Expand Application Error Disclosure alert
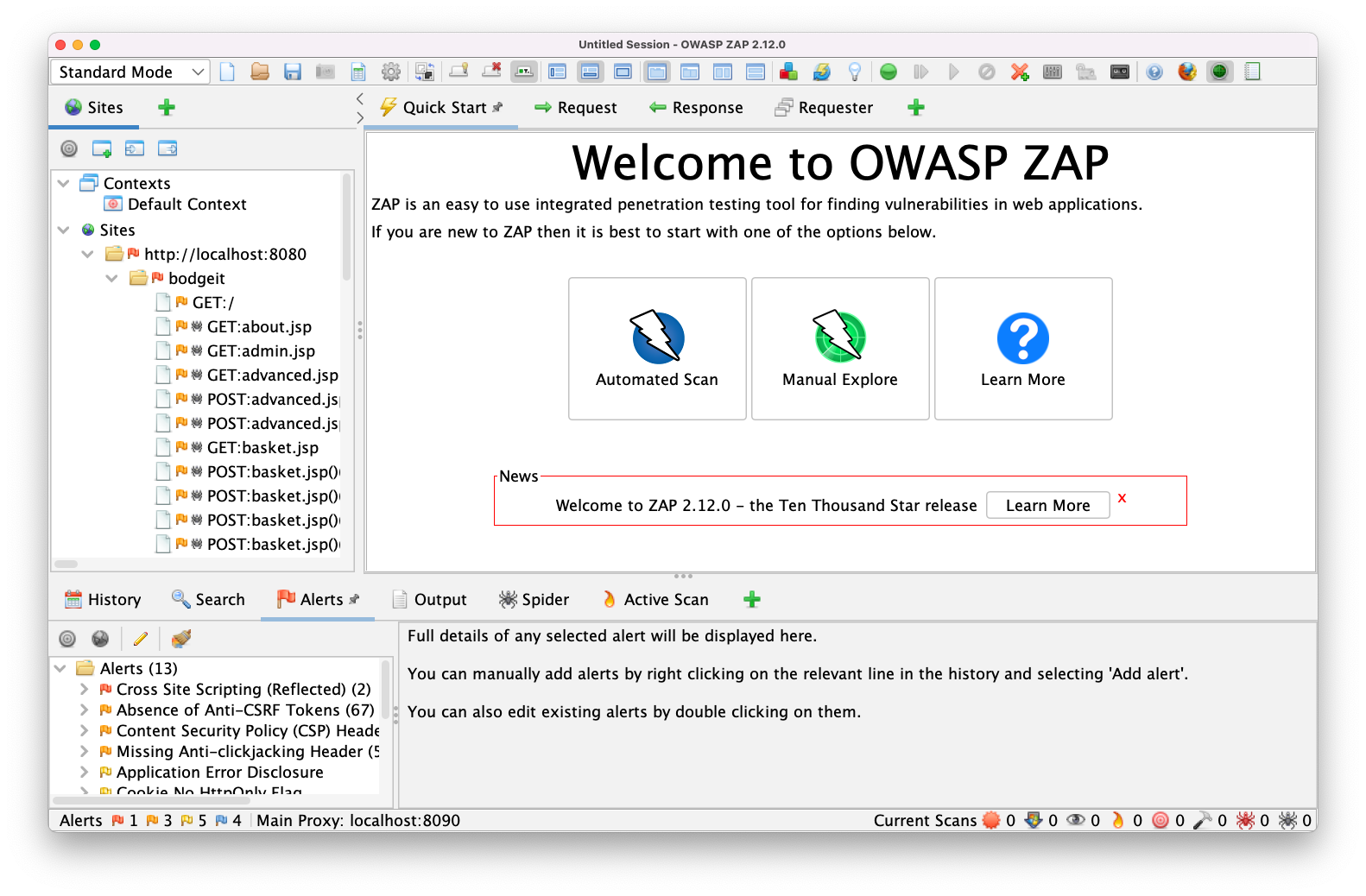Viewport: 1366px width, 896px height. click(x=84, y=772)
